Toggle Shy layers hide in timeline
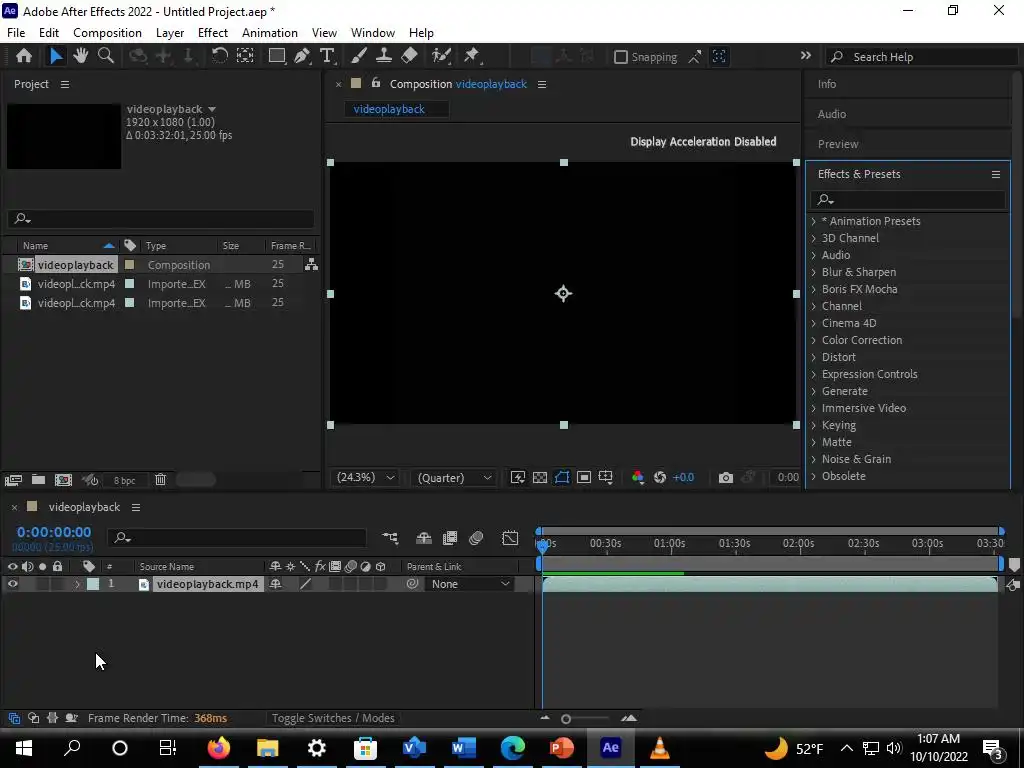The width and height of the screenshot is (1024, 768). (x=424, y=538)
